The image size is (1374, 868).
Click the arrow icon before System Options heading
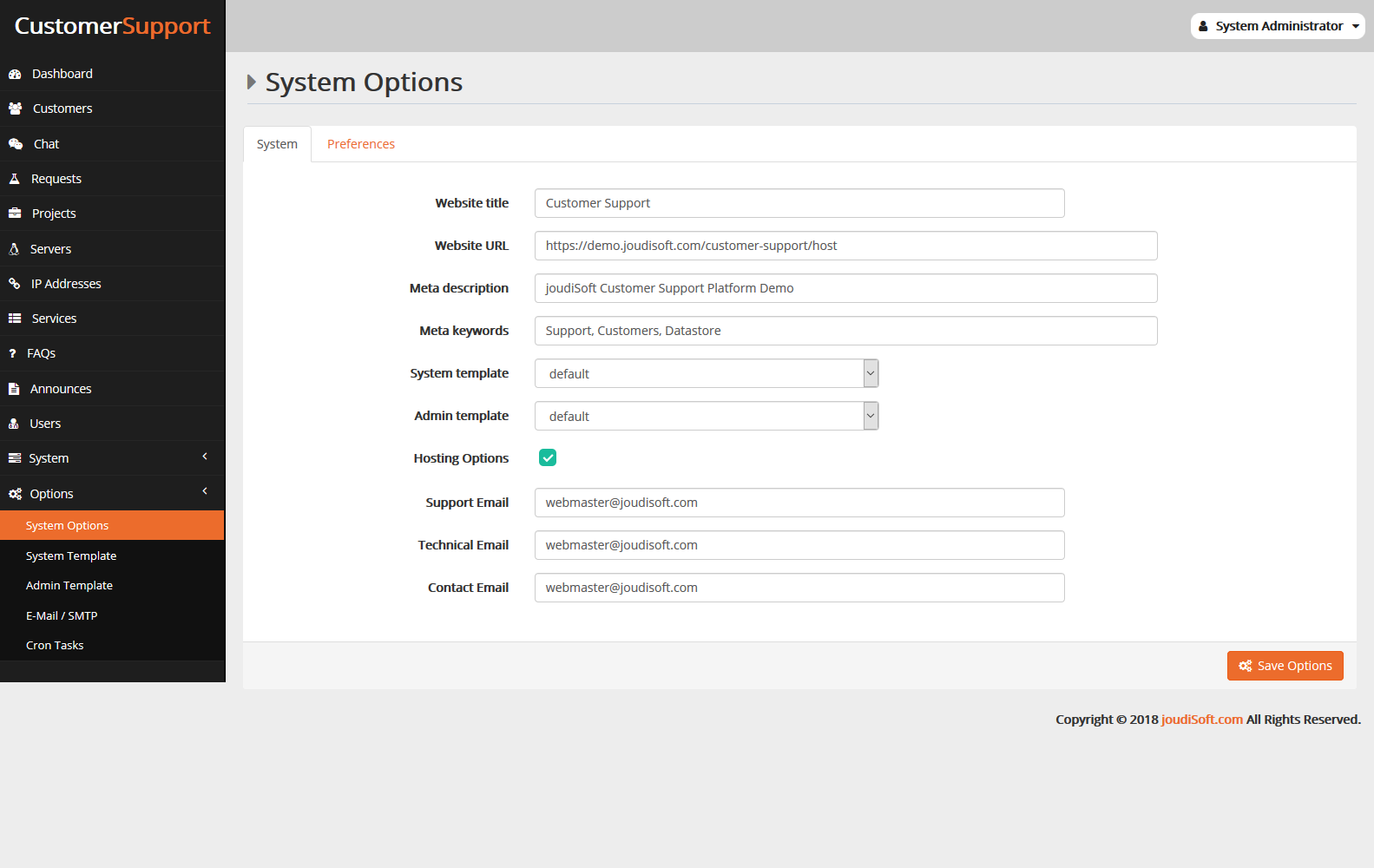(252, 82)
